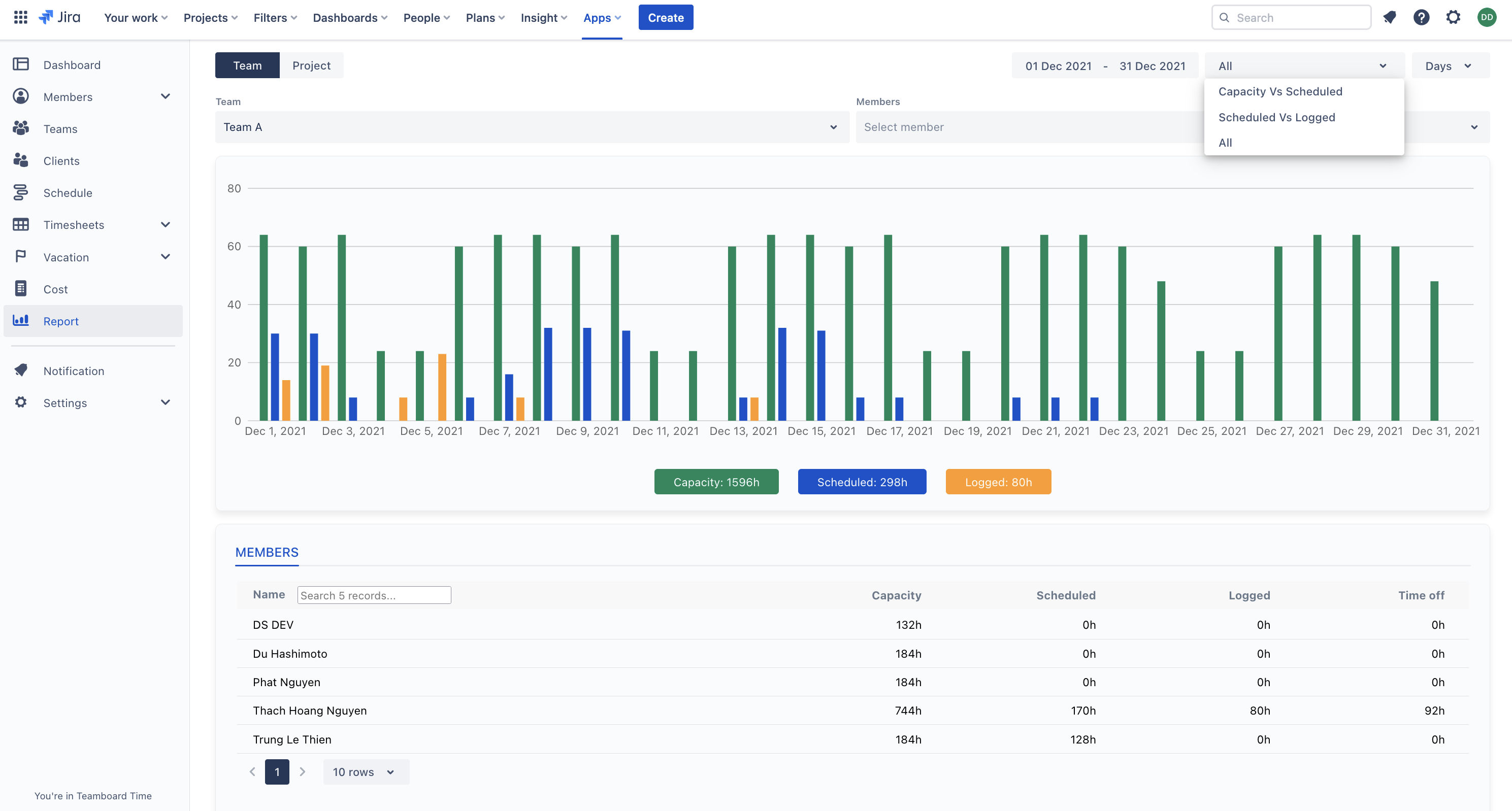The height and width of the screenshot is (811, 1512).
Task: Open the Jira app switcher grid icon
Action: pos(20,17)
